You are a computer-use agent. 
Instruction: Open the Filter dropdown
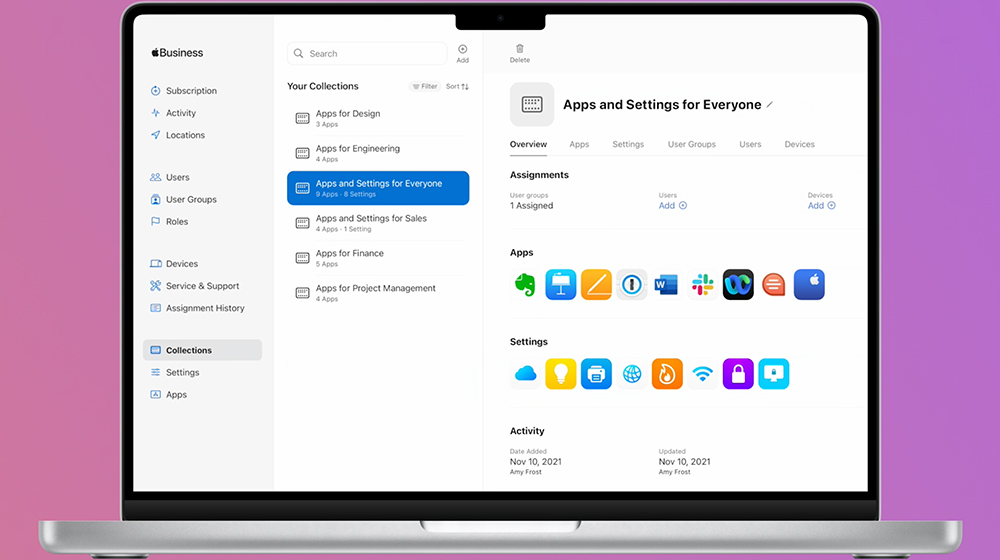(425, 86)
